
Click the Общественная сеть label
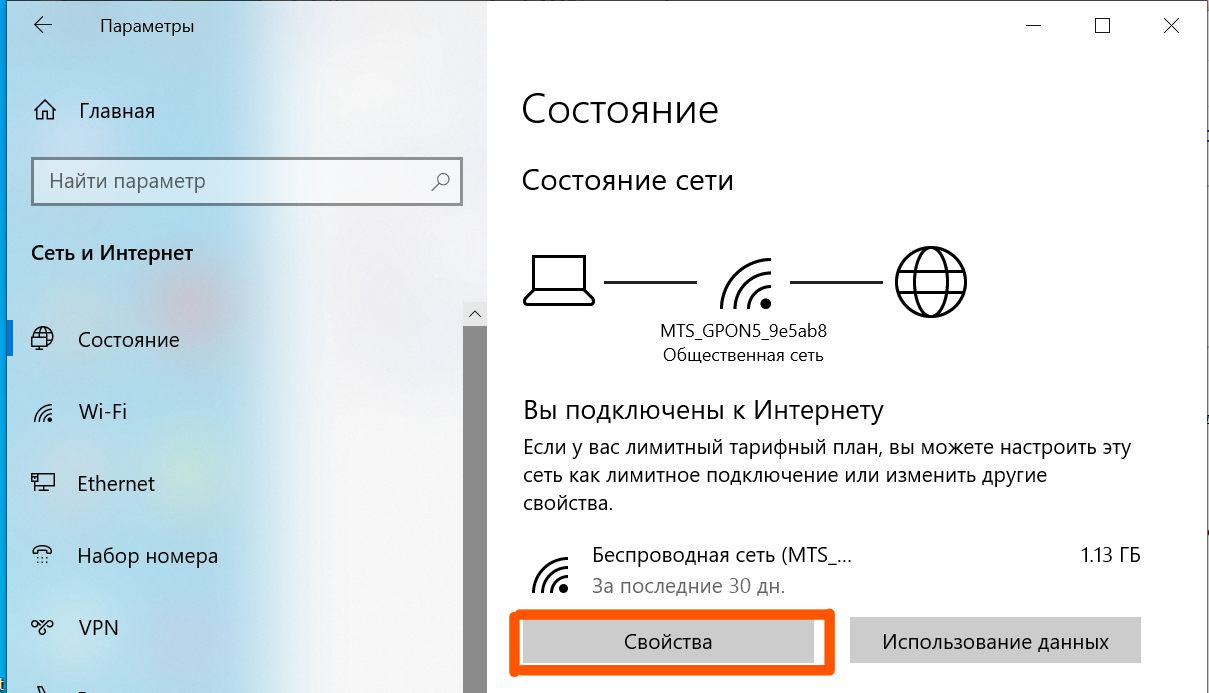click(x=743, y=355)
